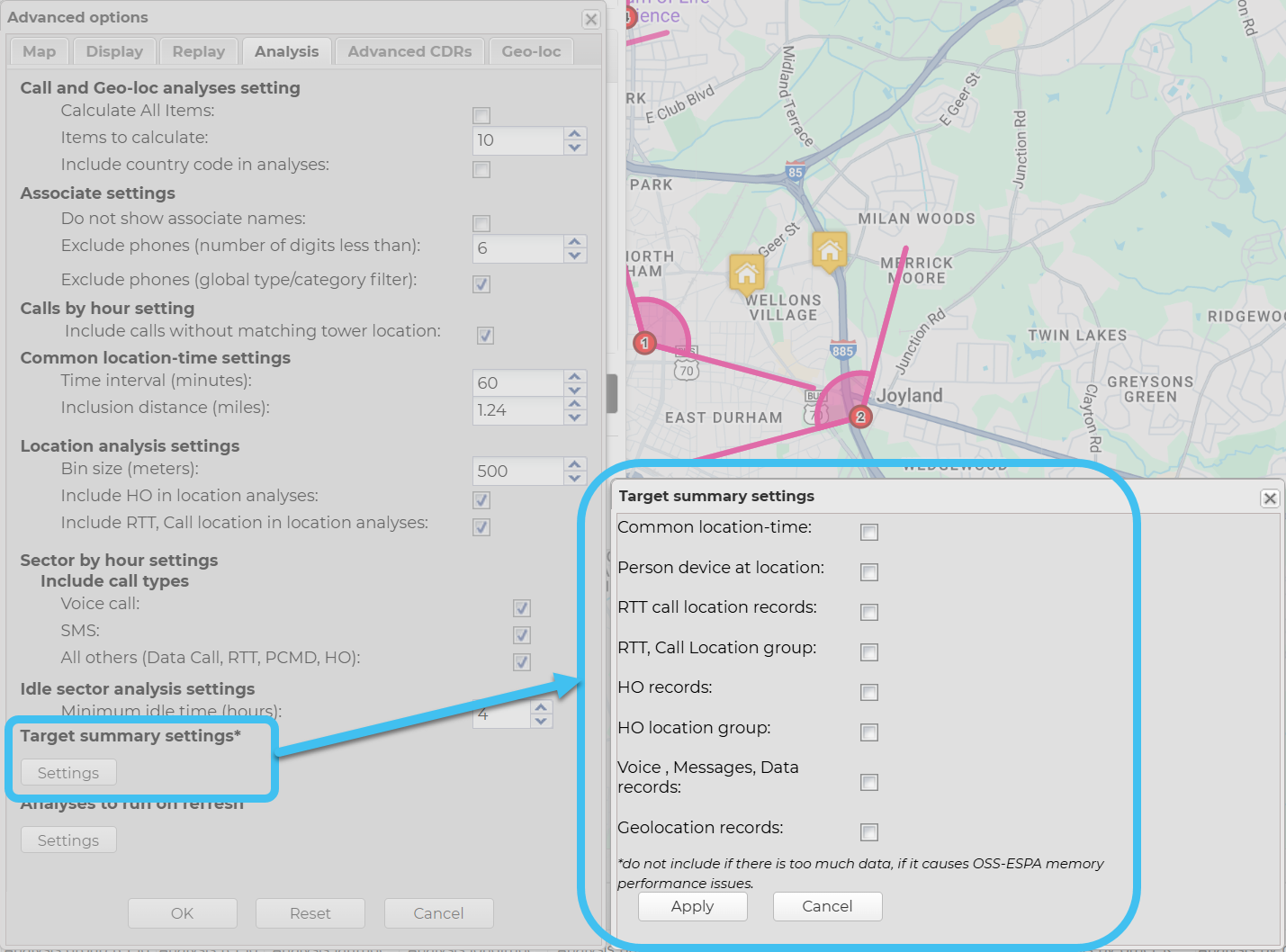The image size is (1286, 952).
Task: Click the vertical scrollbar beside options panel
Action: 613,393
